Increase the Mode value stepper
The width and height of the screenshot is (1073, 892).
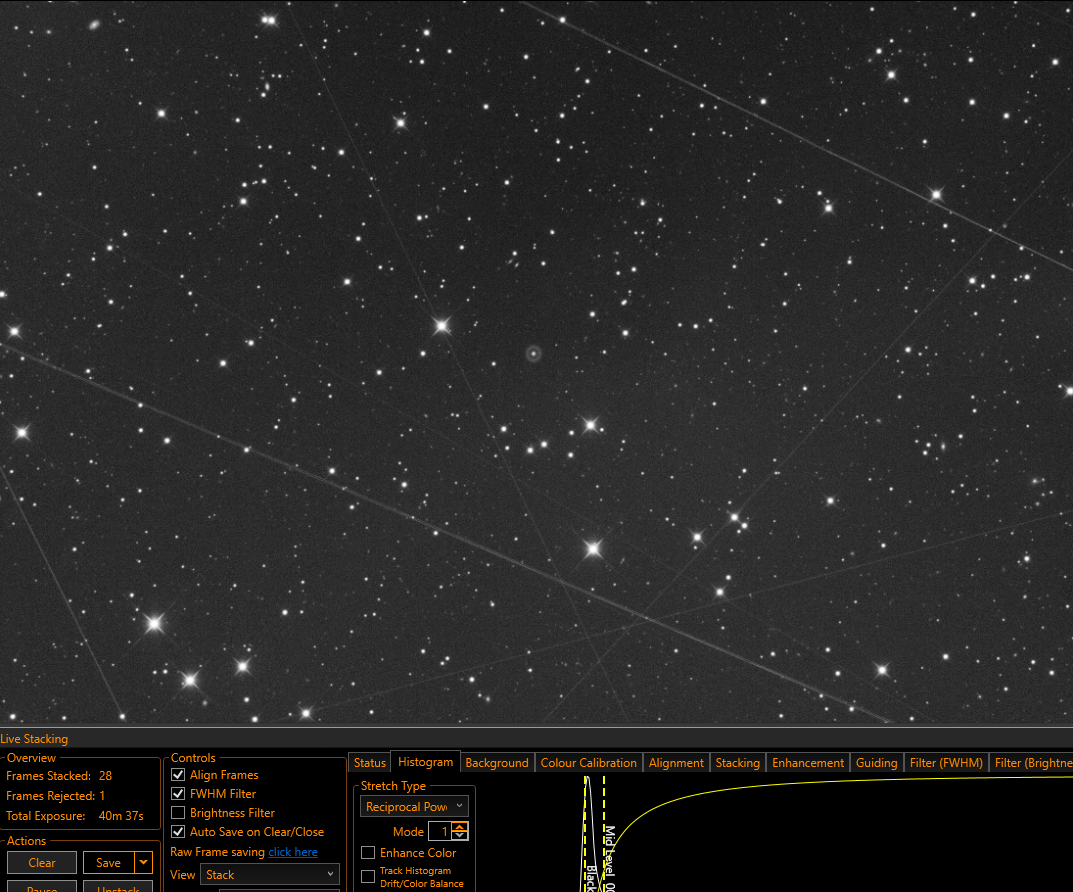pyautogui.click(x=461, y=827)
